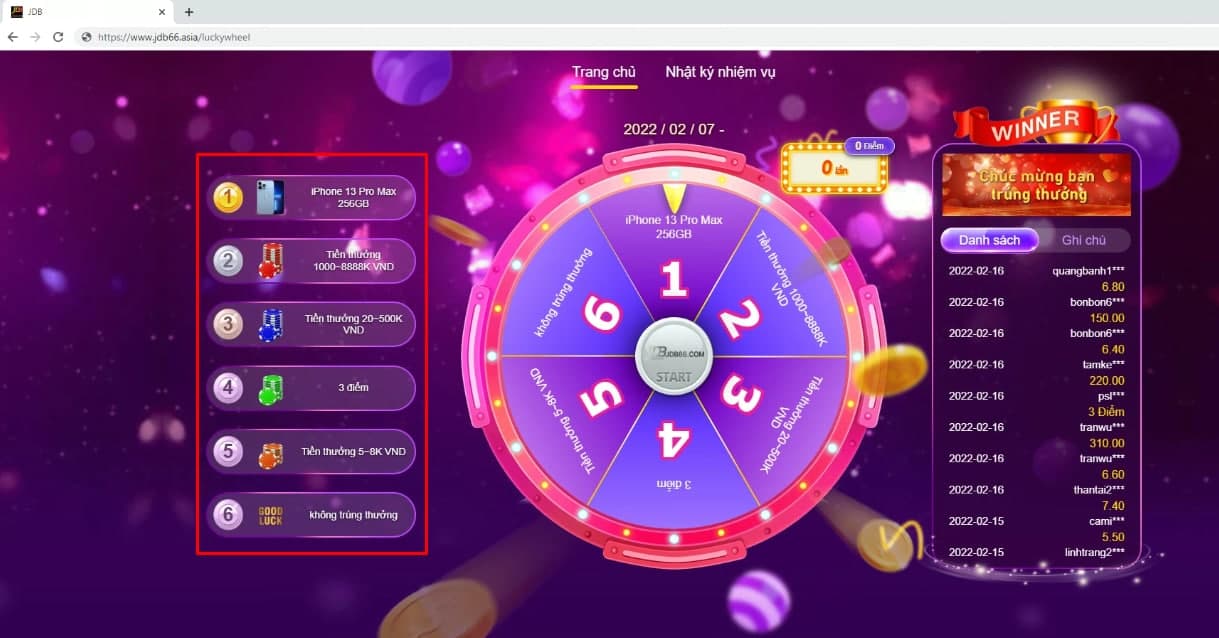Open a new browser tab with plus icon

[189, 12]
